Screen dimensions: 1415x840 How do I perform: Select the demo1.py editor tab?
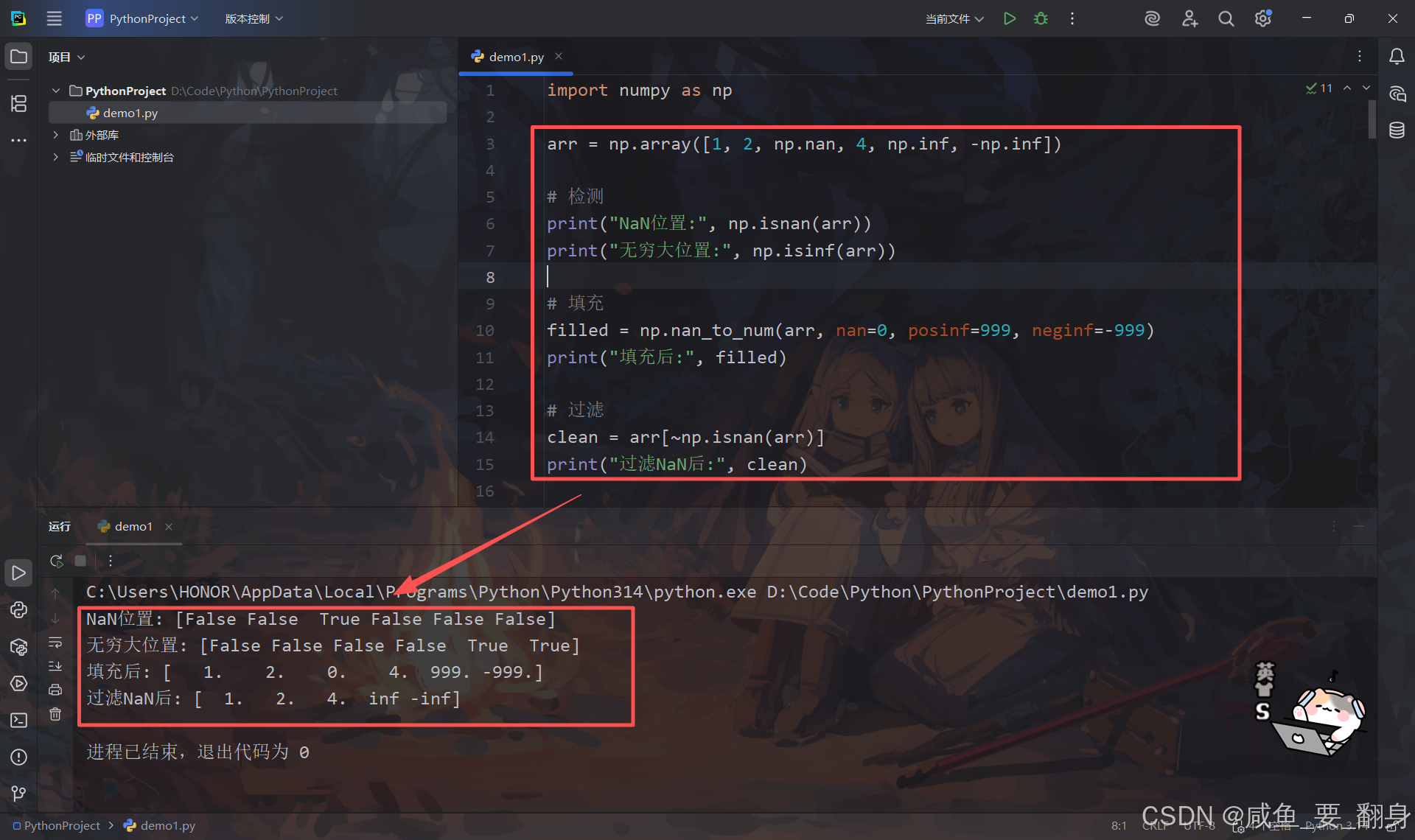[516, 57]
